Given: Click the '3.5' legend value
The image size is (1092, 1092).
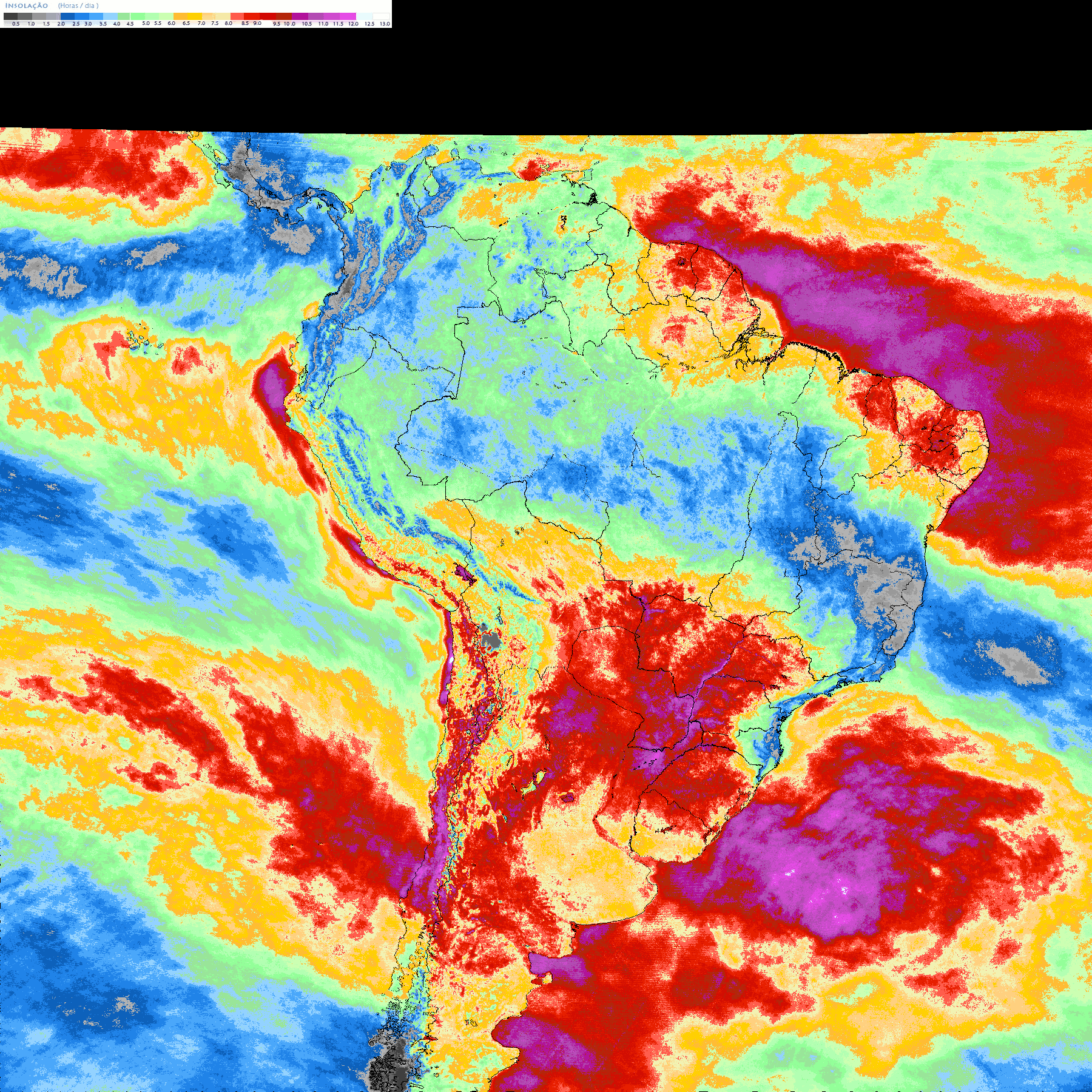Looking at the screenshot, I should [103, 24].
